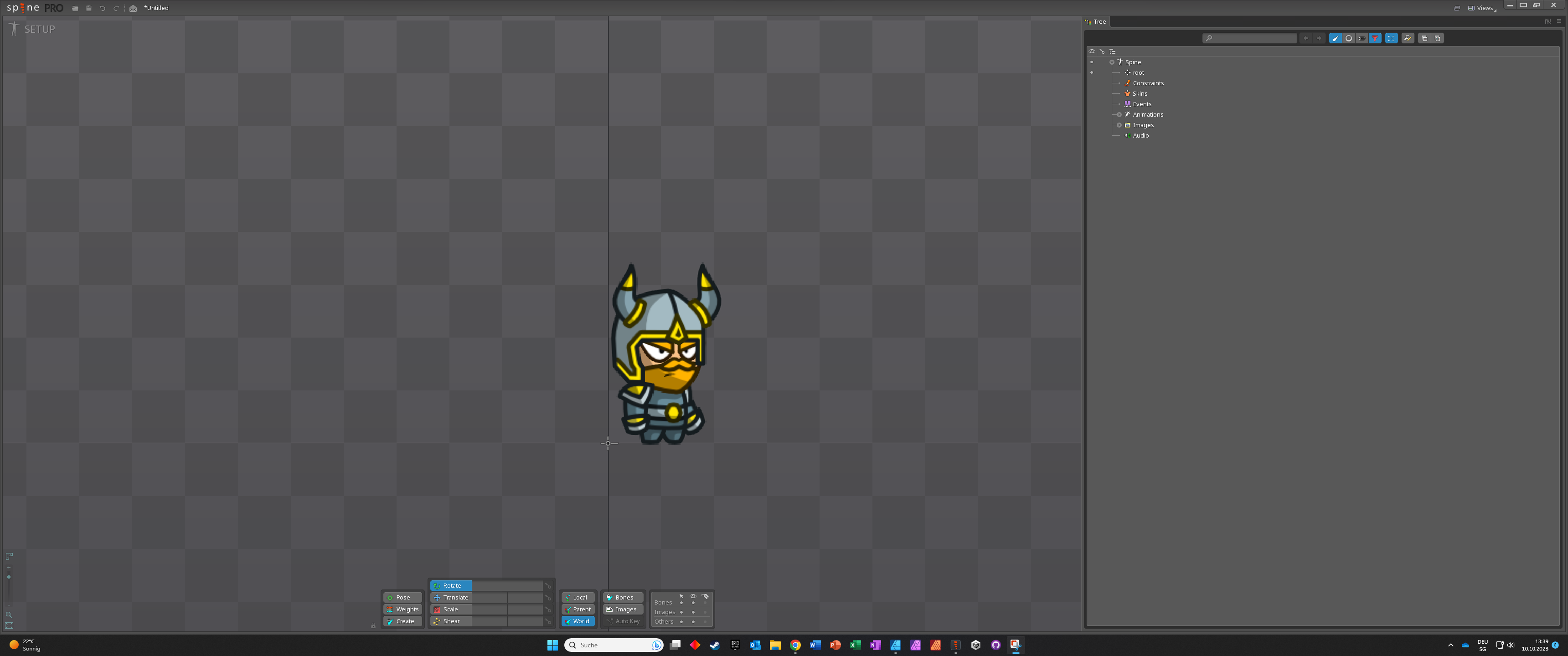Screen dimensions: 1568x656
Task: Toggle the attachments paperclip filter
Action: (1362, 38)
